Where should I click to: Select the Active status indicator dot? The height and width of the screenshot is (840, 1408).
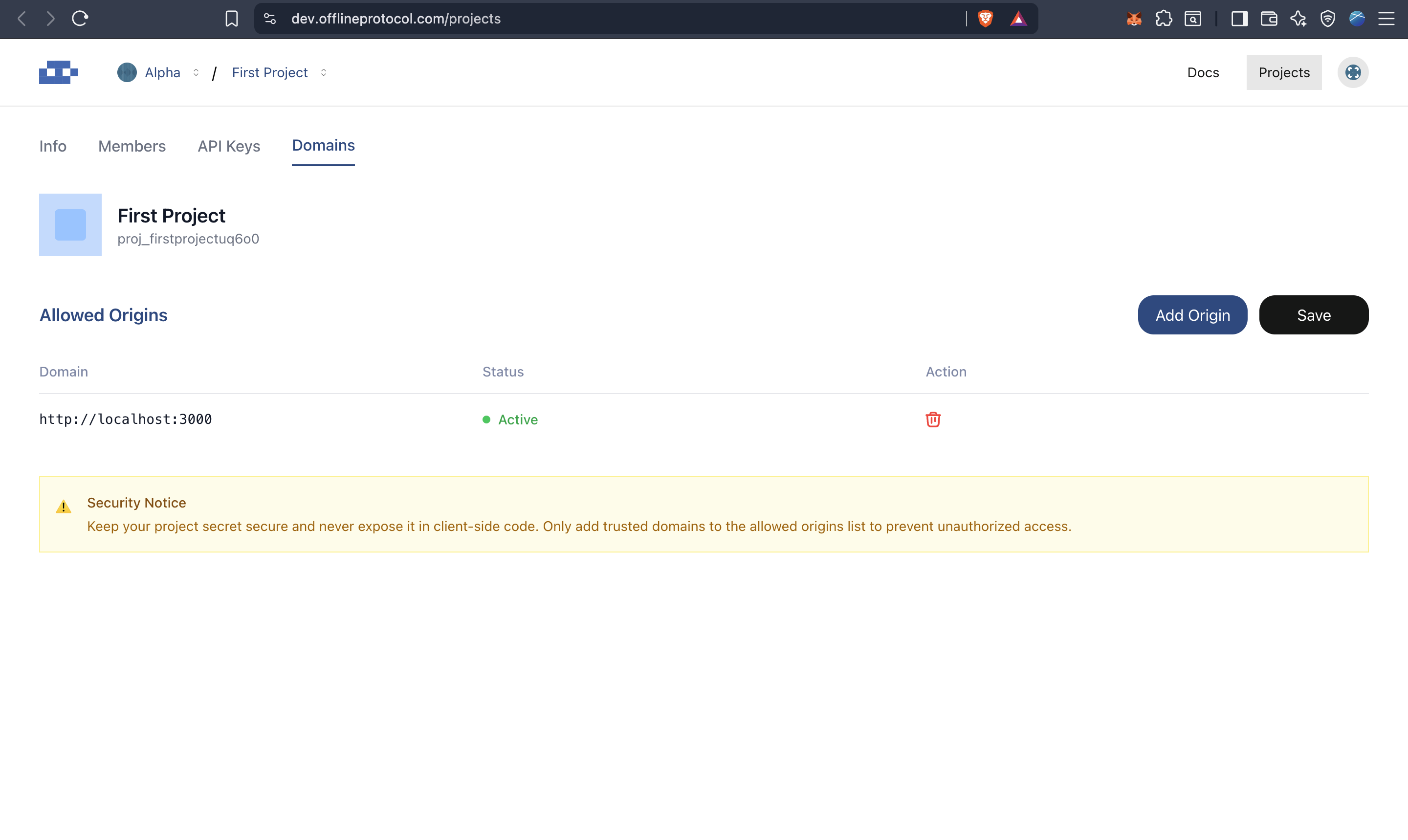(485, 420)
